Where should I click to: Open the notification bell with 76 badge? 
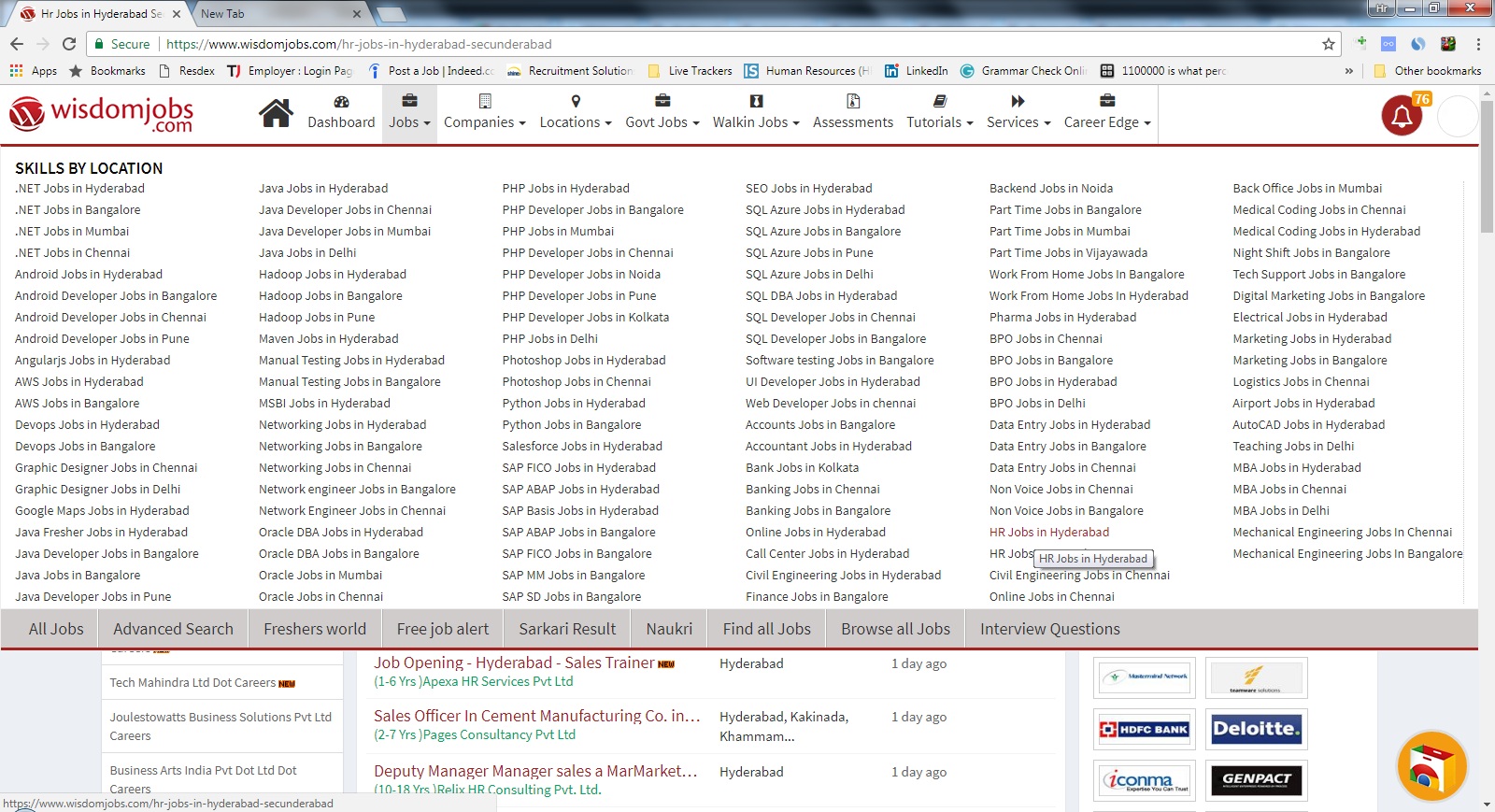[x=1402, y=117]
